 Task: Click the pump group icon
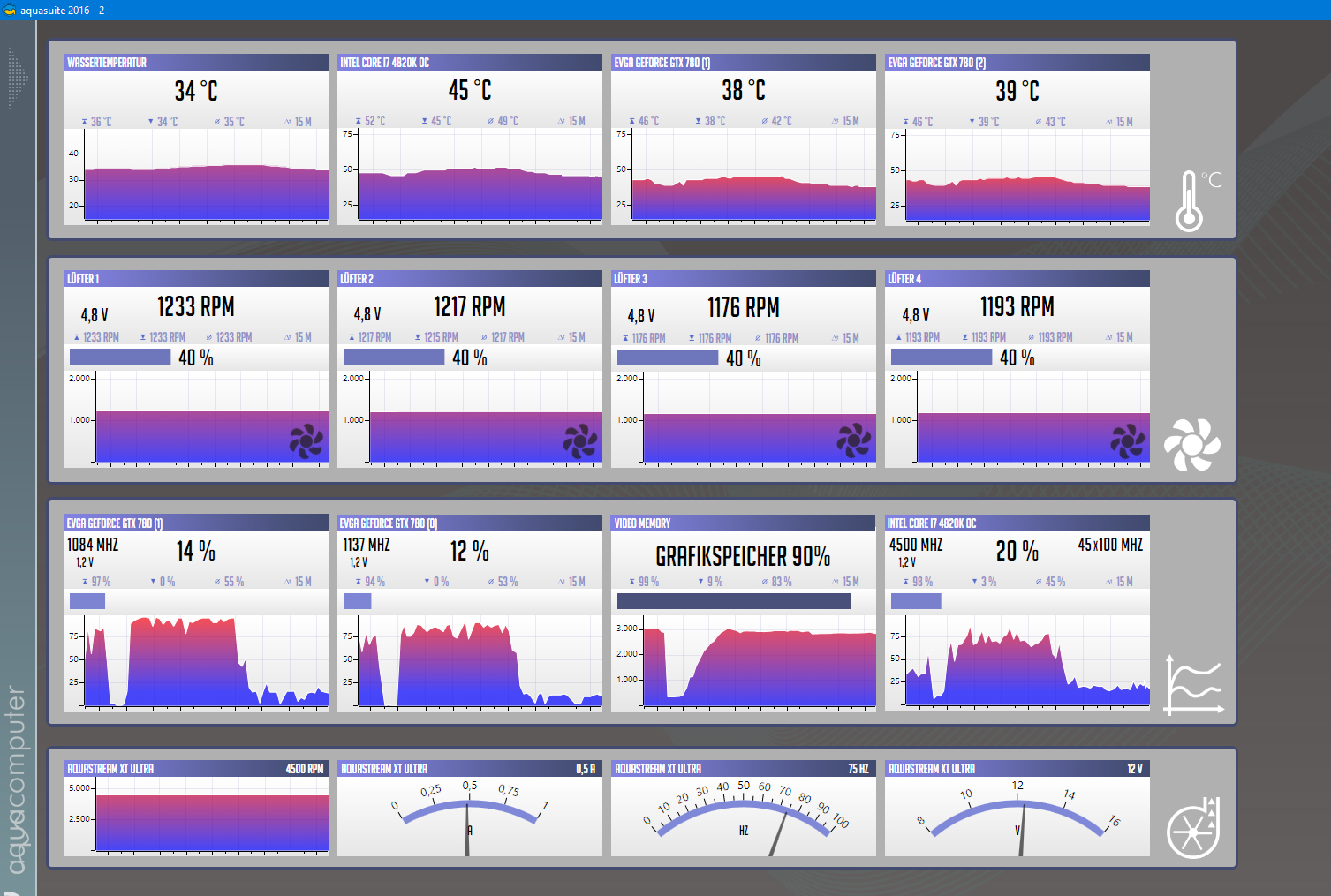[1193, 827]
